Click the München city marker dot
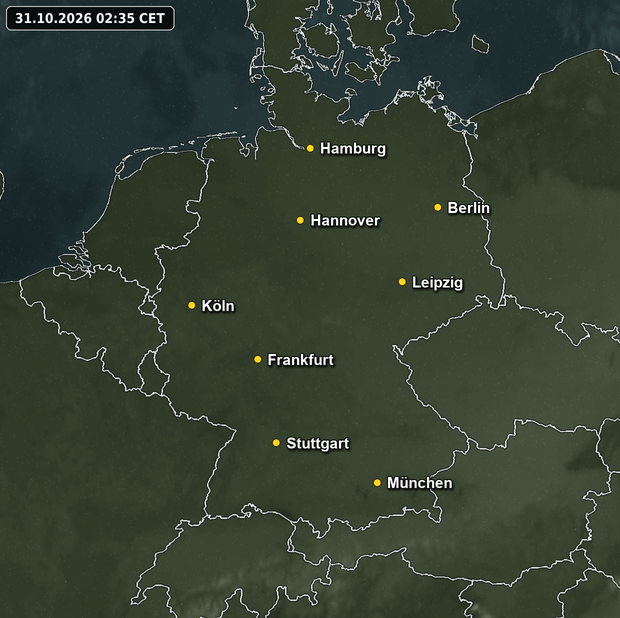The image size is (620, 618). [x=377, y=483]
